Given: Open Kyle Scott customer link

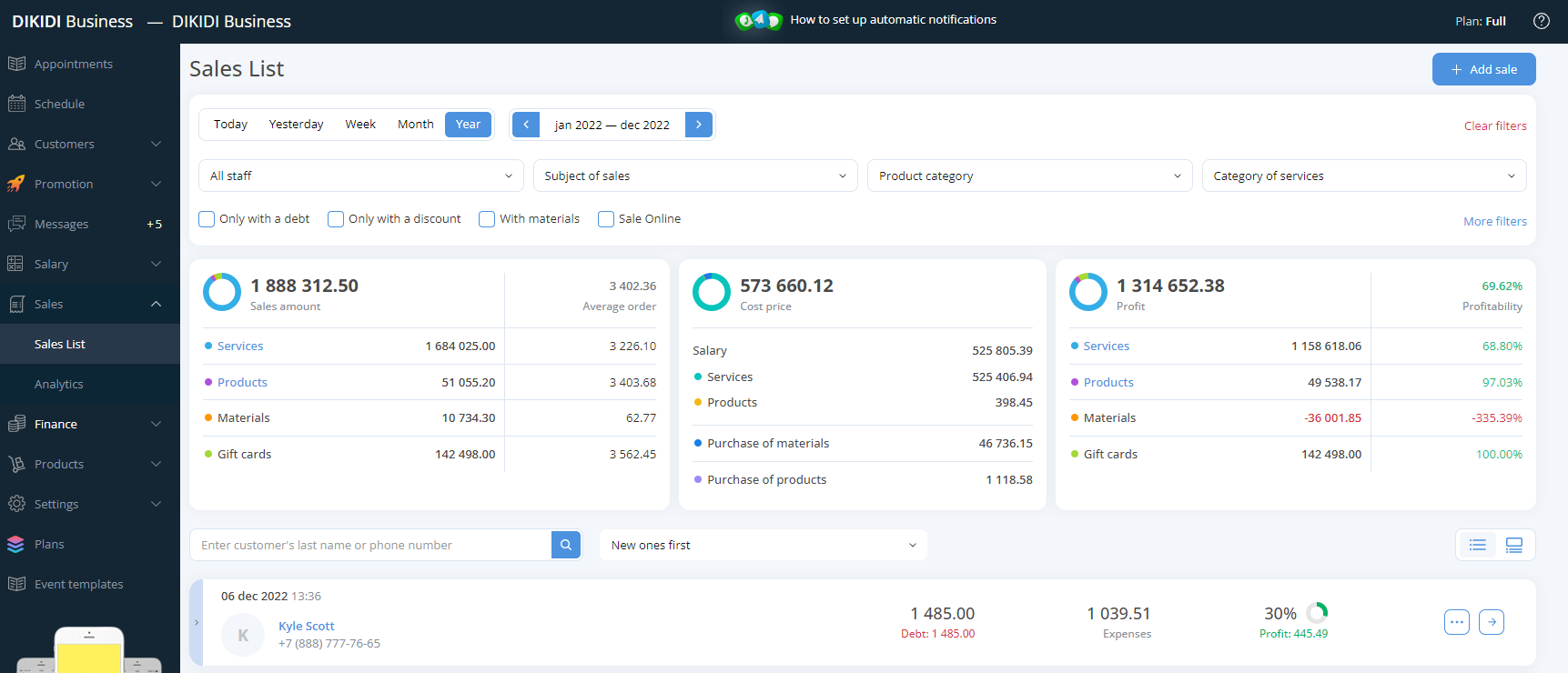Looking at the screenshot, I should click(x=307, y=626).
